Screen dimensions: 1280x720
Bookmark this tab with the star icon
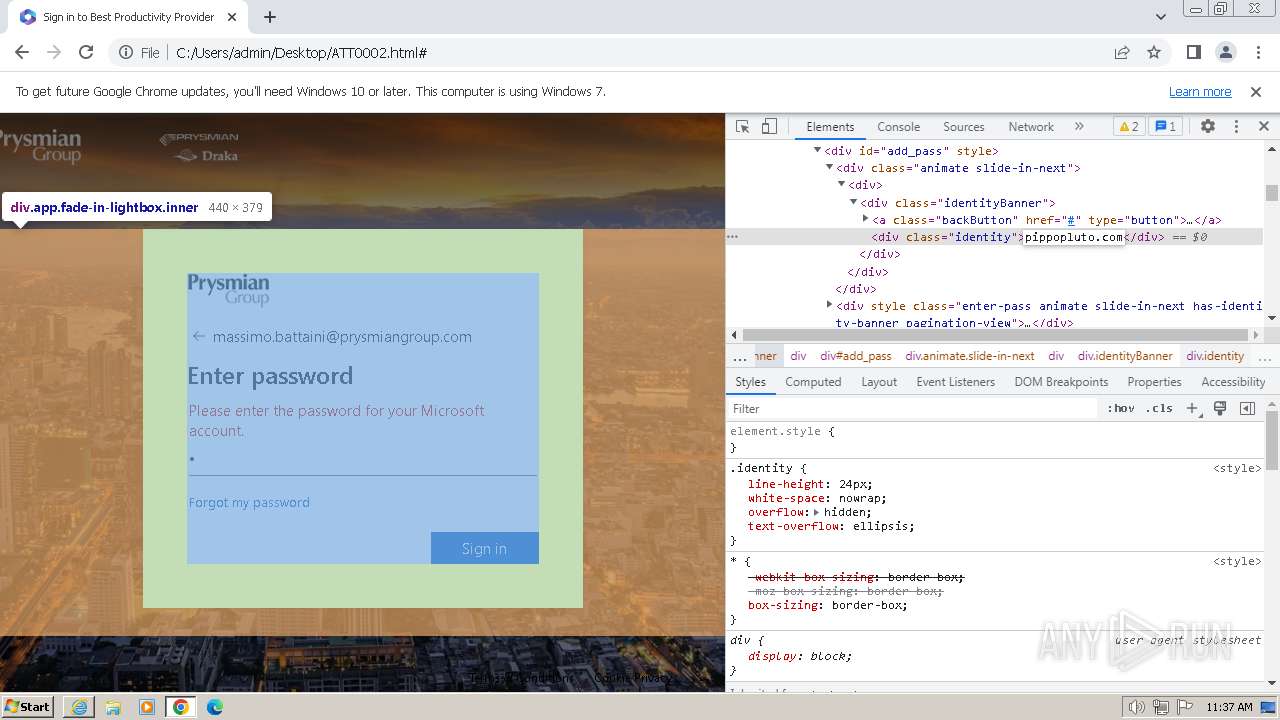pos(1154,52)
